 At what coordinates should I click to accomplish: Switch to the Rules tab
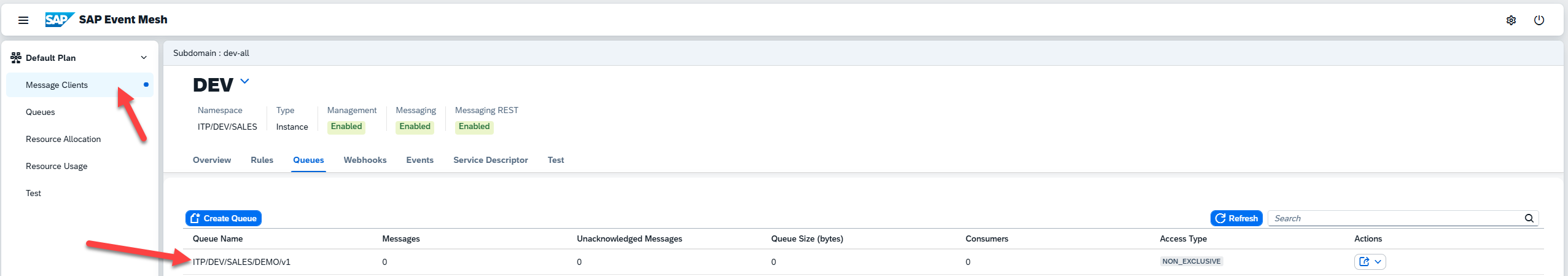click(x=262, y=160)
